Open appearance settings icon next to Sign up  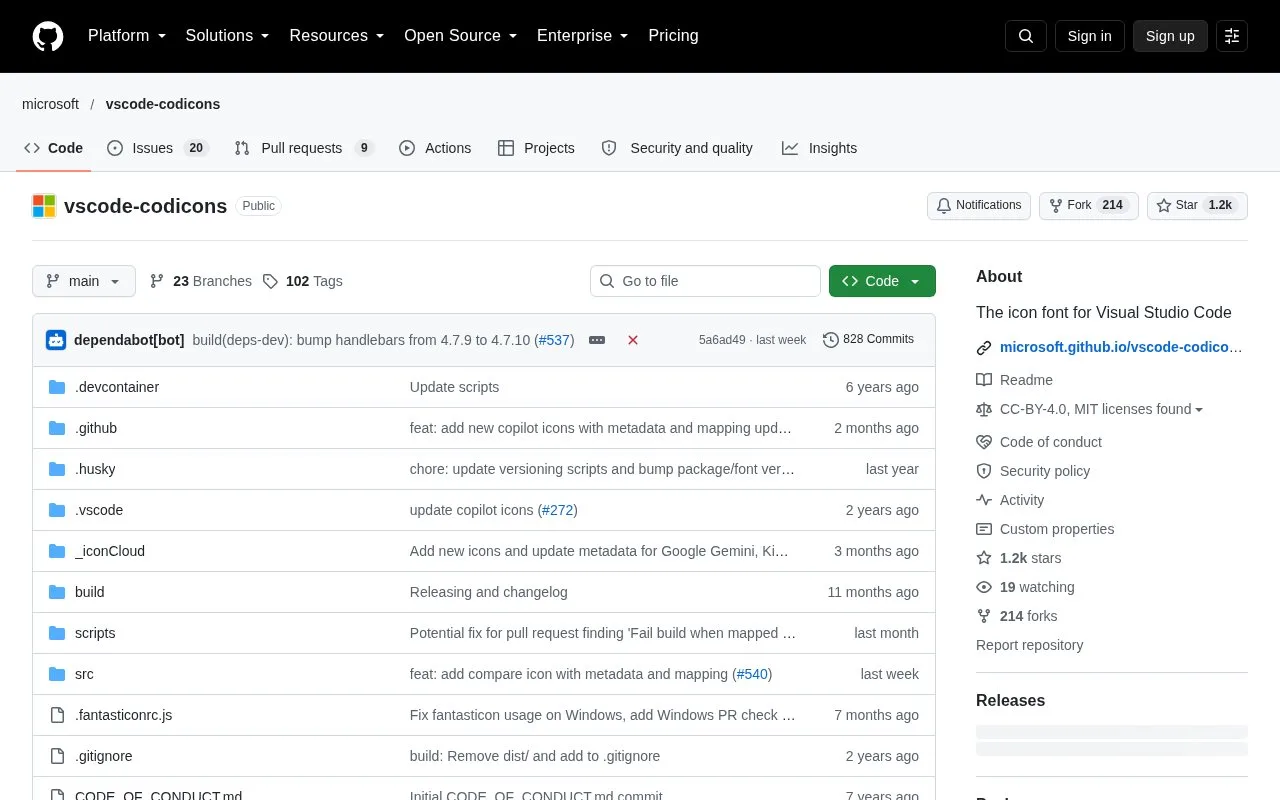(1232, 36)
